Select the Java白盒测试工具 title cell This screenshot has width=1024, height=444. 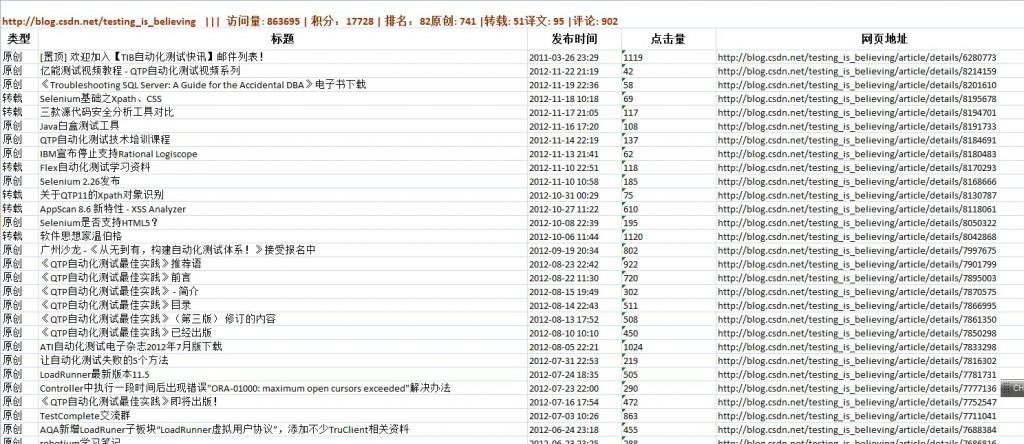[283, 126]
